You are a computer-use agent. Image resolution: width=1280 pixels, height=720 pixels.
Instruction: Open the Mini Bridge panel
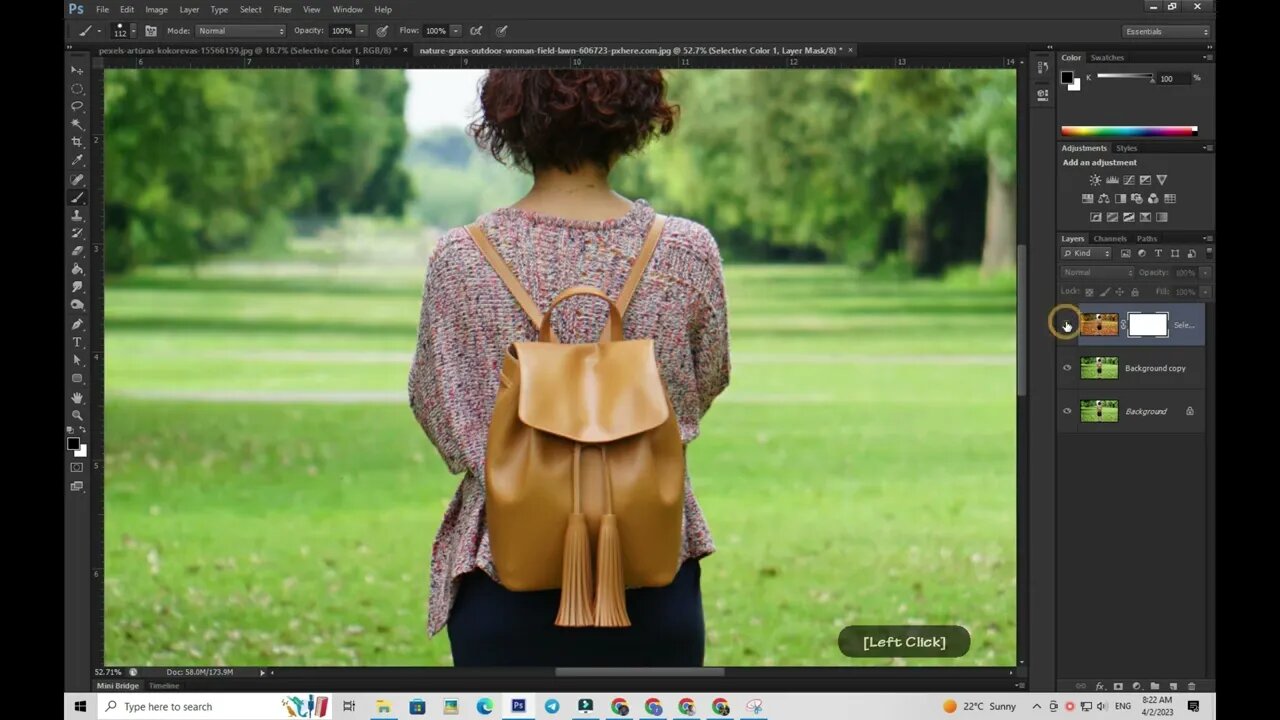click(117, 685)
